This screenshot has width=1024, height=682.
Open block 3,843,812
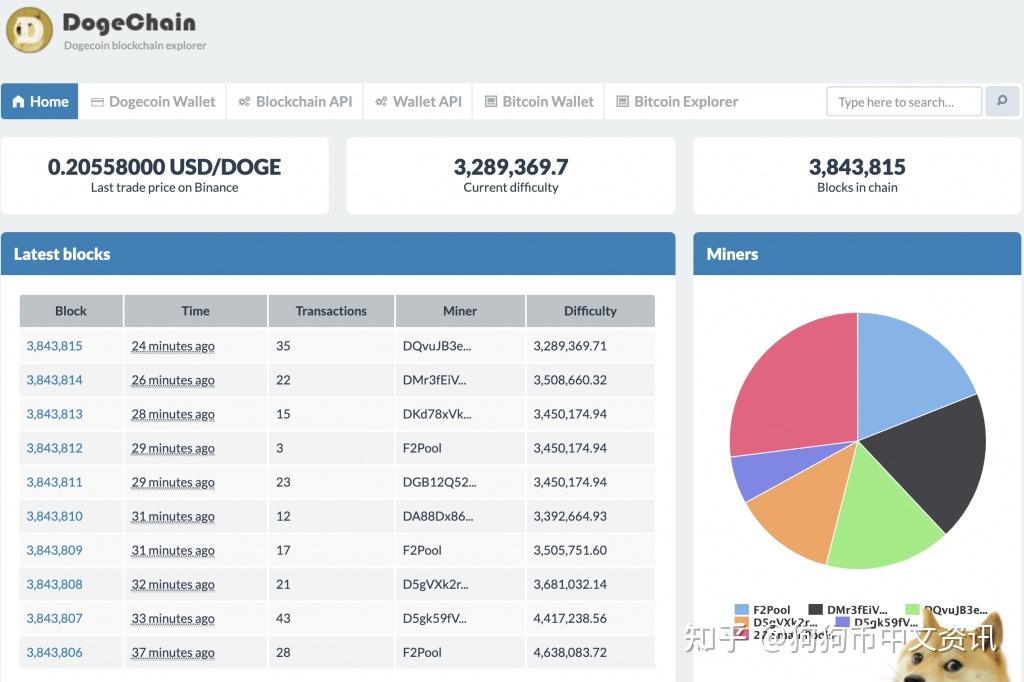(54, 447)
